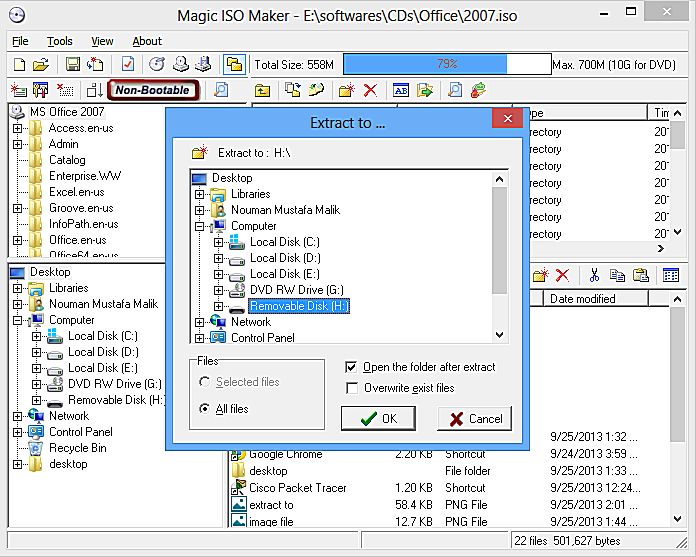Image resolution: width=696 pixels, height=557 pixels.
Task: Expand DVD RW Drive (G:) in dialog tree
Action: (x=218, y=290)
